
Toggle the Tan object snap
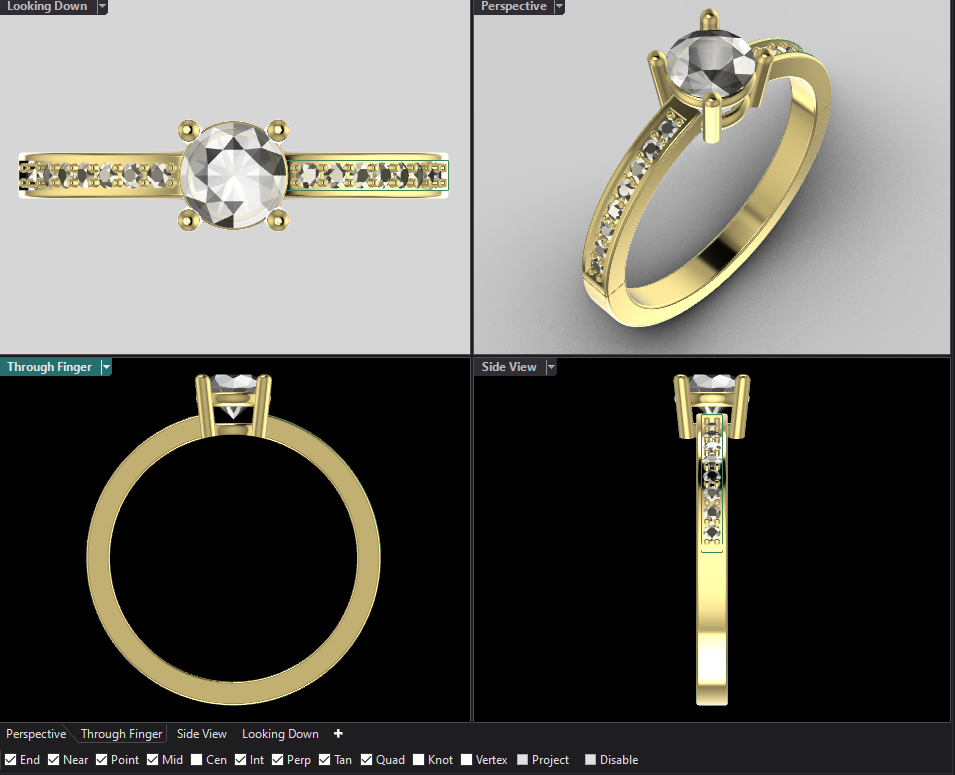pos(325,760)
